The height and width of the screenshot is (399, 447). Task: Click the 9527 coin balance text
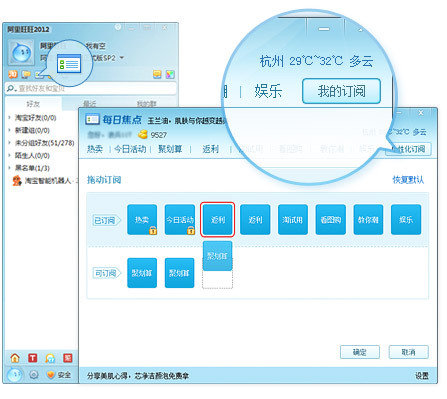(159, 135)
